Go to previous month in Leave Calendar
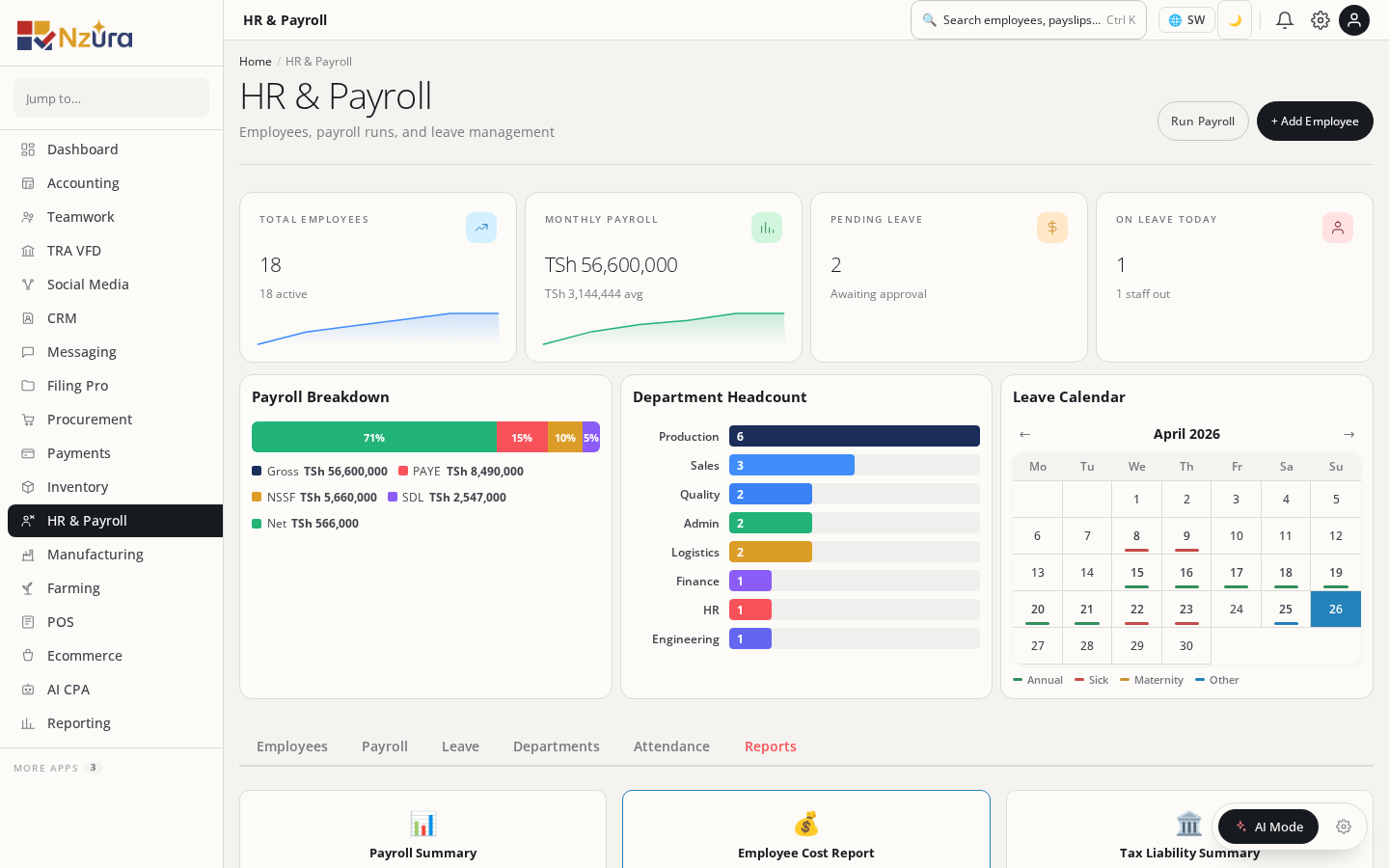 tap(1025, 434)
